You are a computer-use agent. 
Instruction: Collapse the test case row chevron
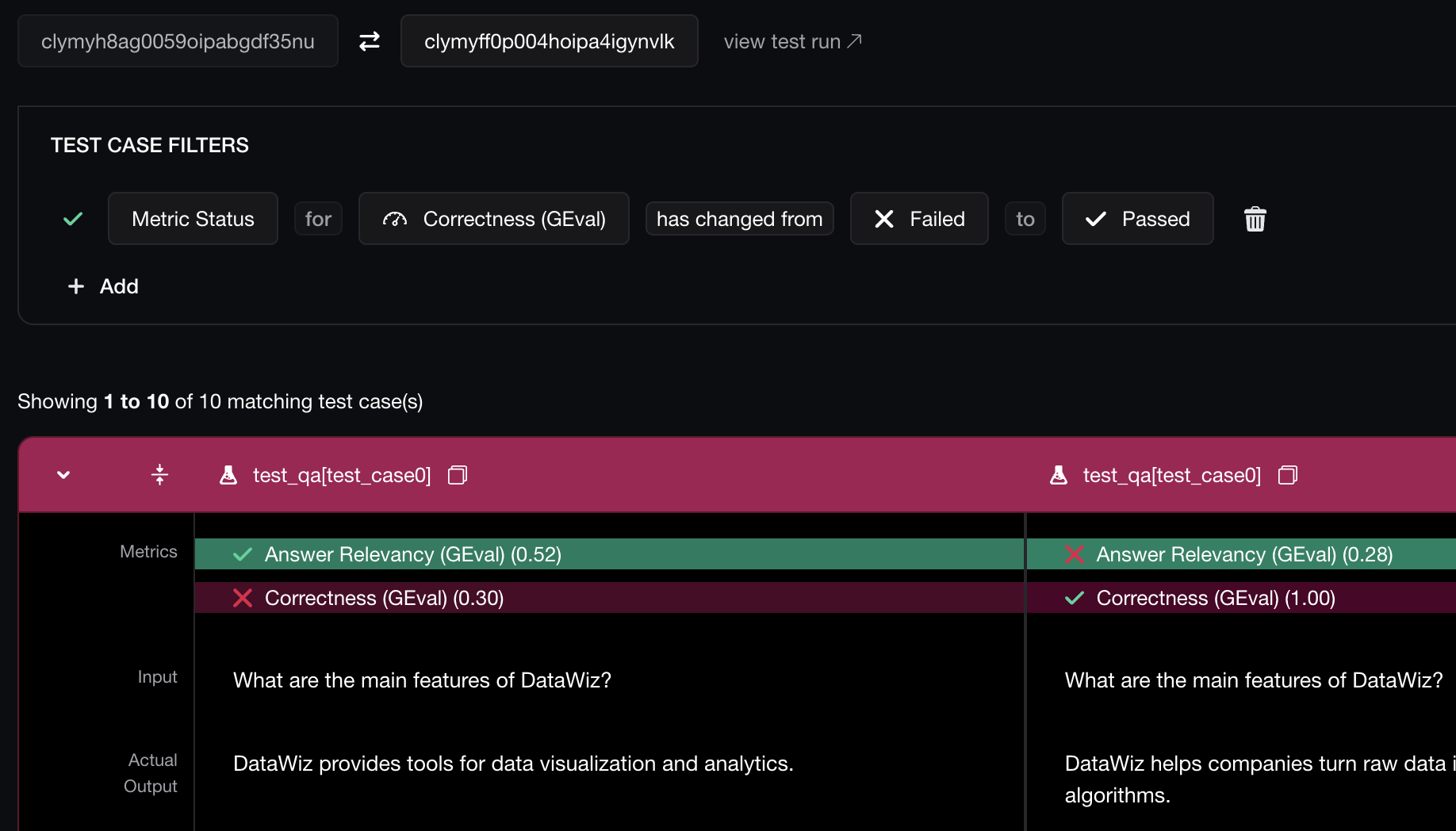(x=63, y=475)
